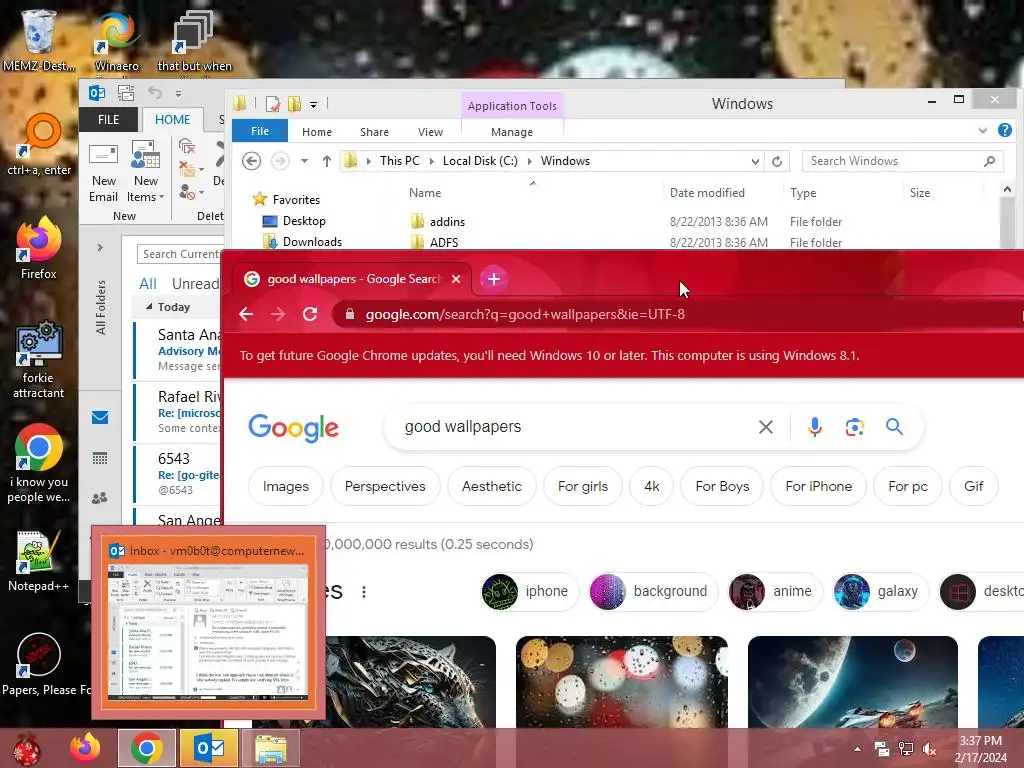Viewport: 1024px width, 768px height.
Task: Select This PC in the address breadcrumb
Action: pos(400,161)
